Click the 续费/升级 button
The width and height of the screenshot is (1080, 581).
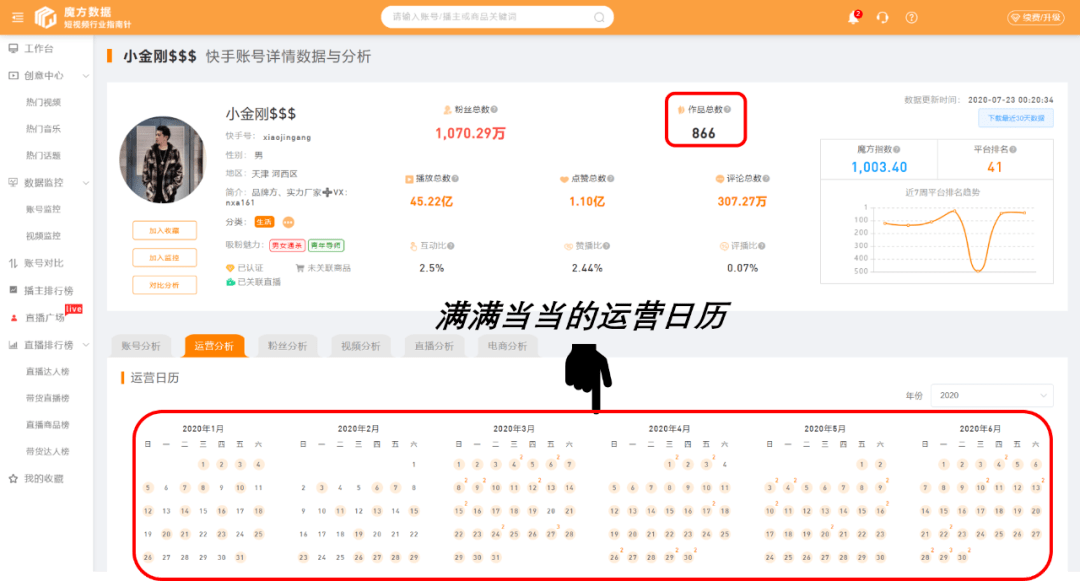click(1036, 17)
